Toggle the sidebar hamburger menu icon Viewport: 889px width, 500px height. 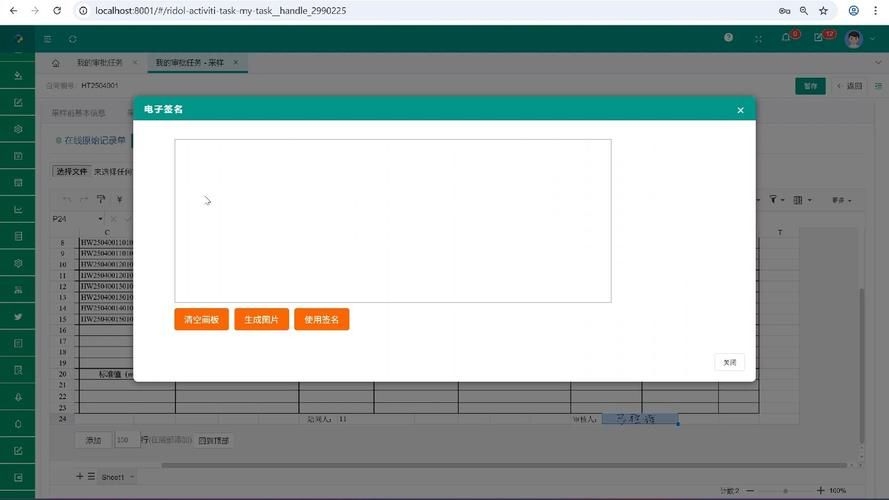coord(47,39)
